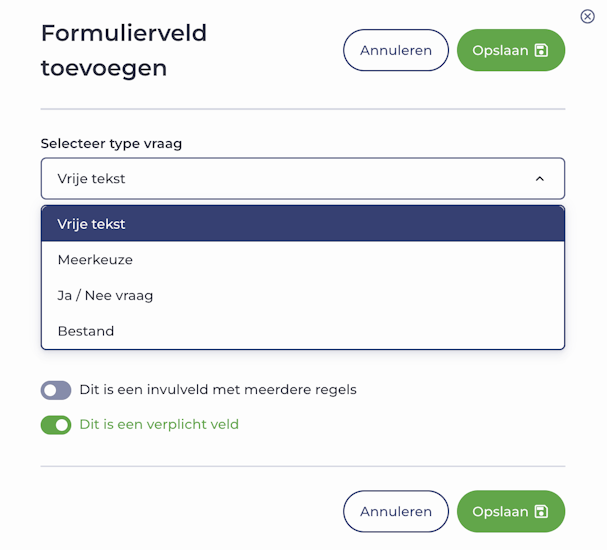Screen dimensions: 607x550
Task: Click the question type combo box field
Action: click(302, 179)
